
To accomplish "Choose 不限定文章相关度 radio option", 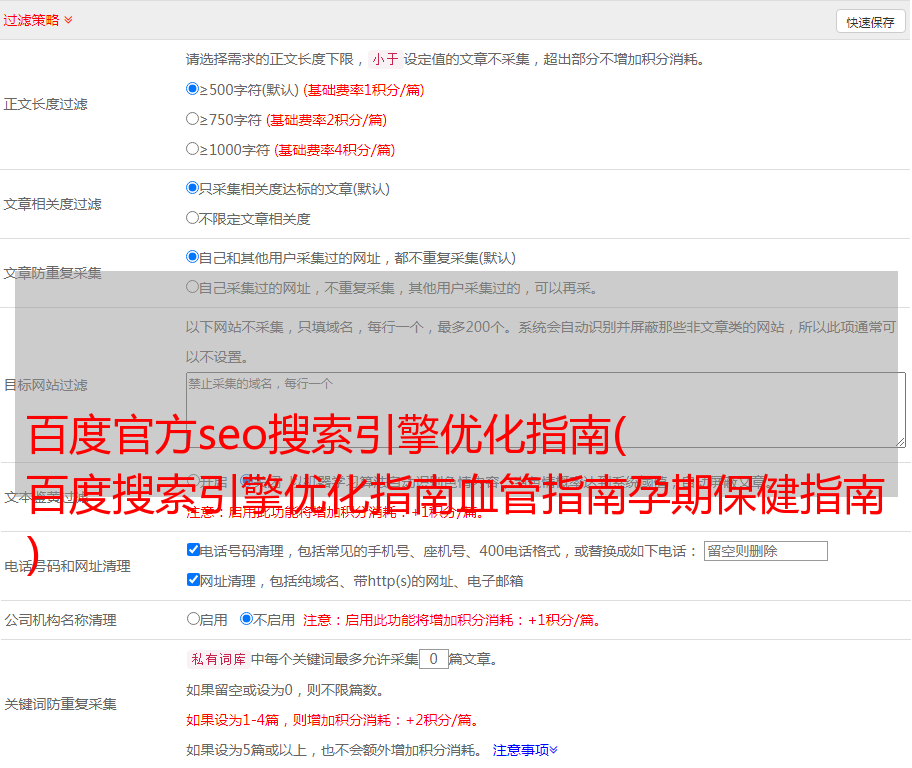I will [192, 218].
